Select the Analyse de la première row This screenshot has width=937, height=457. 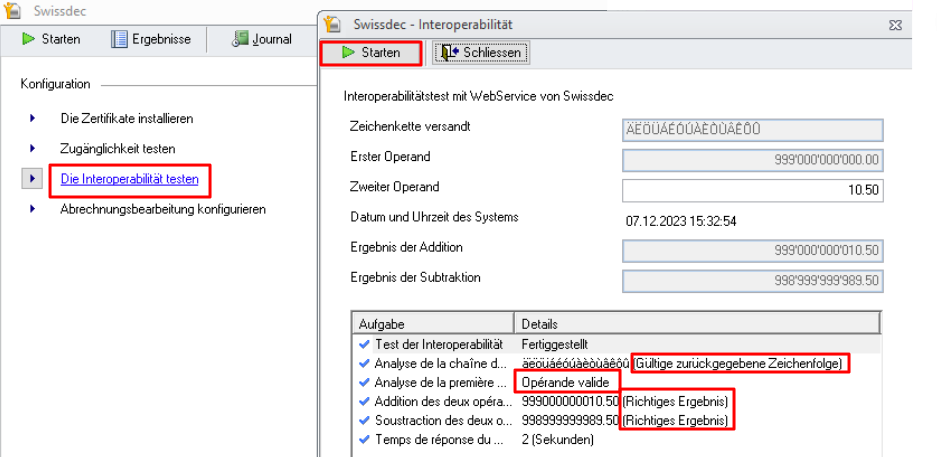(x=617, y=382)
